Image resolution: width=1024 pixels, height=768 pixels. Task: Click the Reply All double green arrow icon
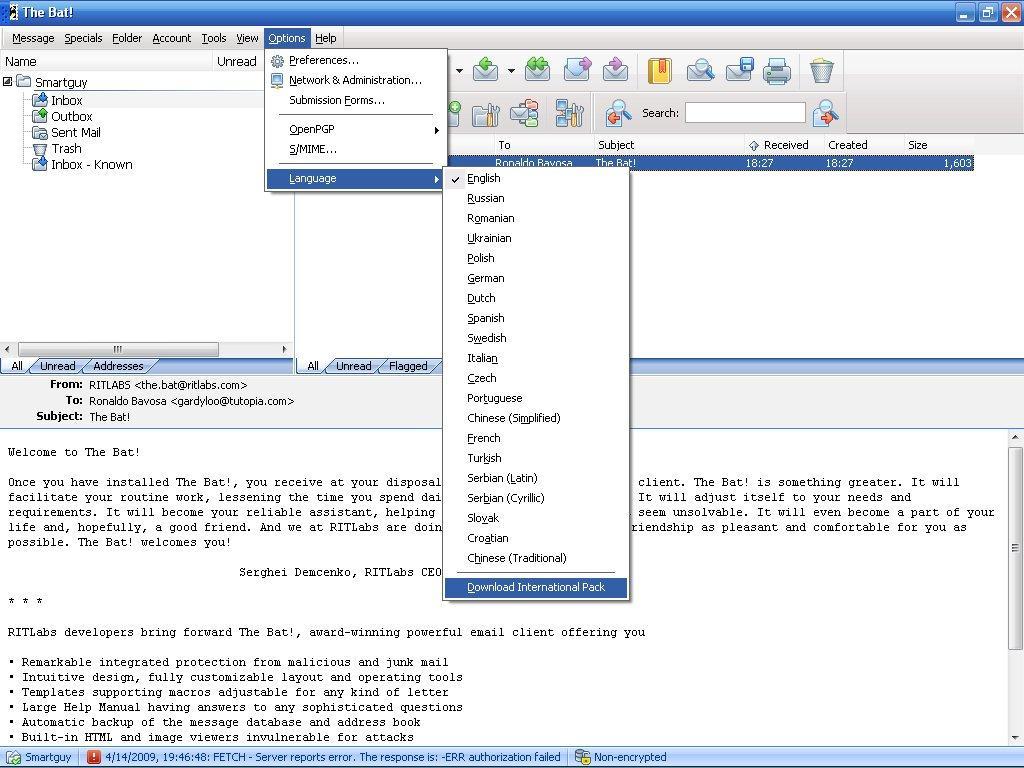[x=537, y=70]
